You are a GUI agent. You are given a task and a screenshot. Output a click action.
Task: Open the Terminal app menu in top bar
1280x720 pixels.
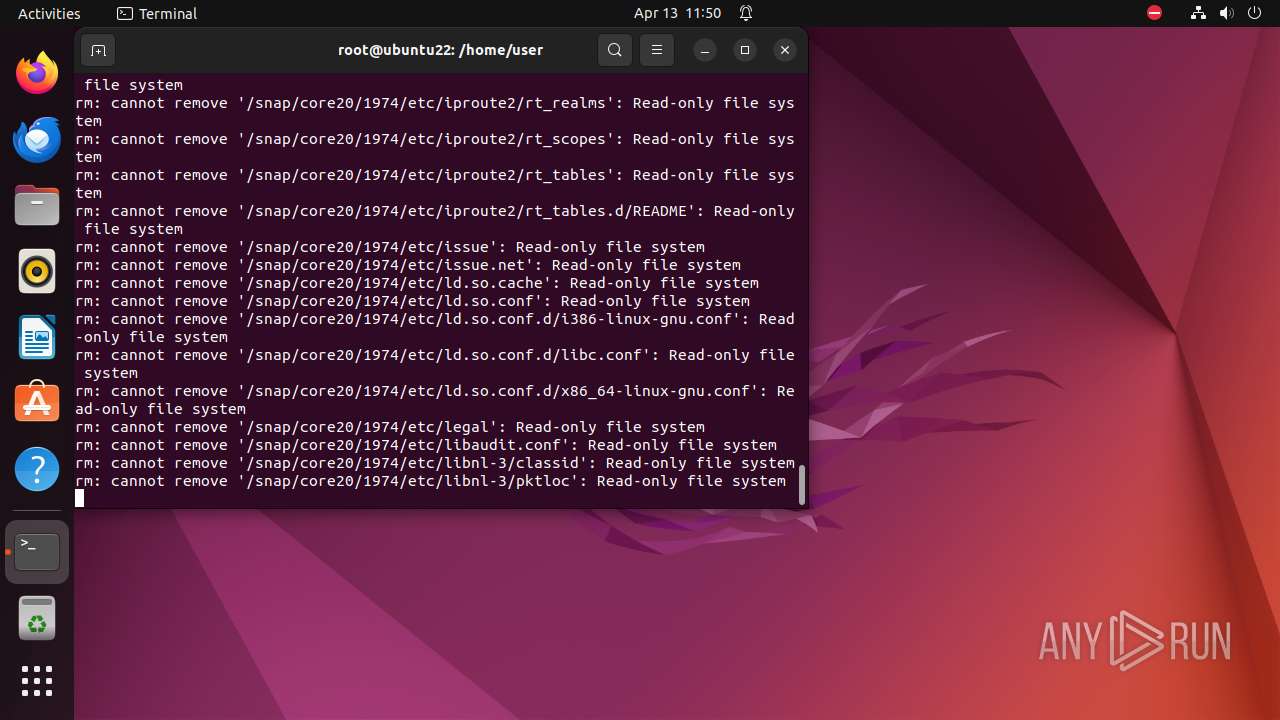point(157,13)
